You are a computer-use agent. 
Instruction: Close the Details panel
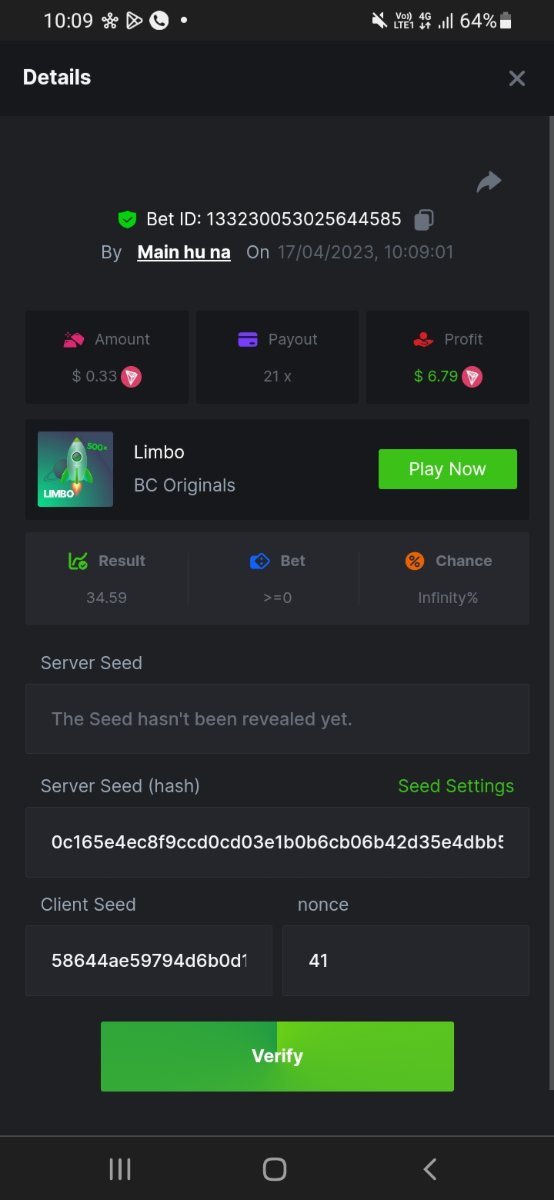coord(516,78)
